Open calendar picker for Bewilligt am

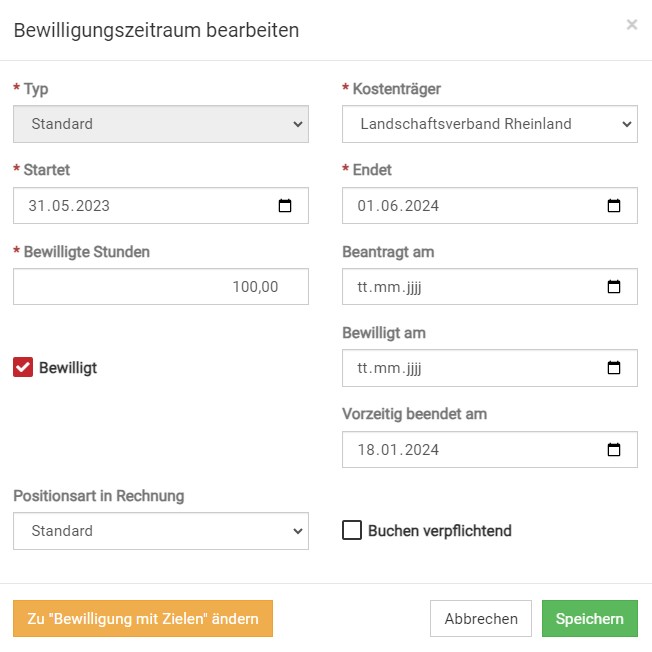click(614, 368)
